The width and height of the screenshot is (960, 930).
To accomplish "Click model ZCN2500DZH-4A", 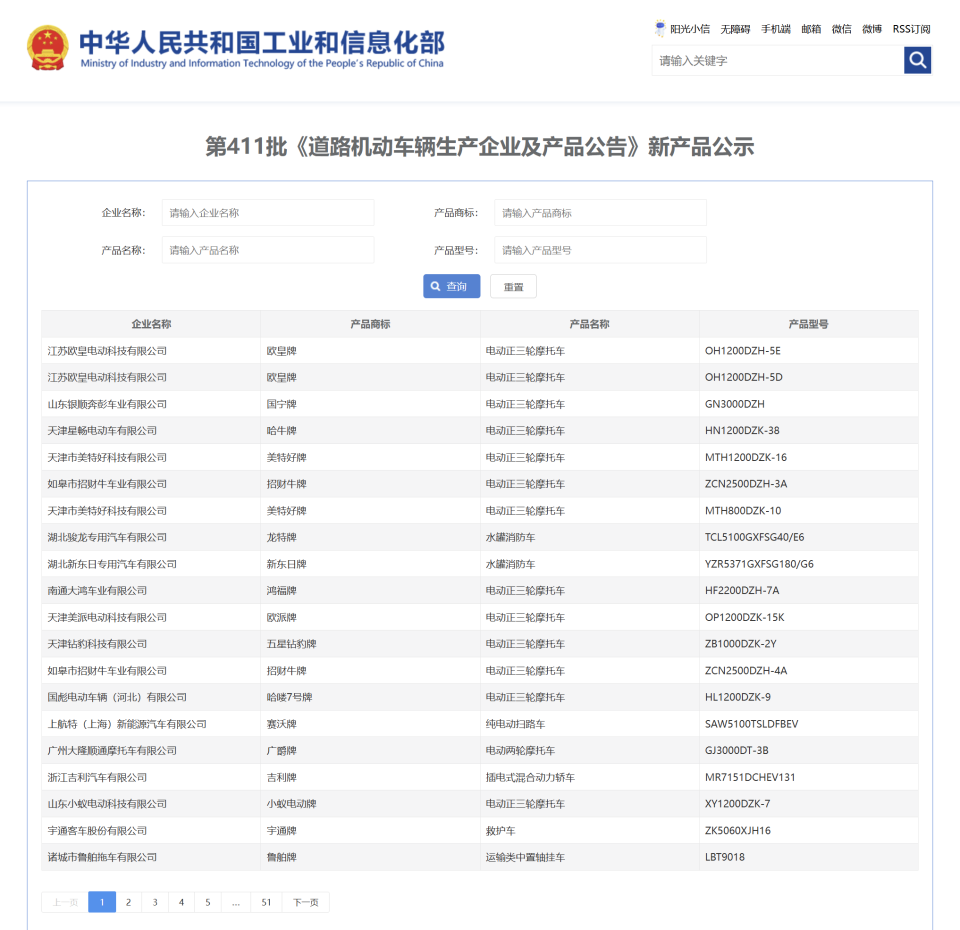I will coord(746,670).
